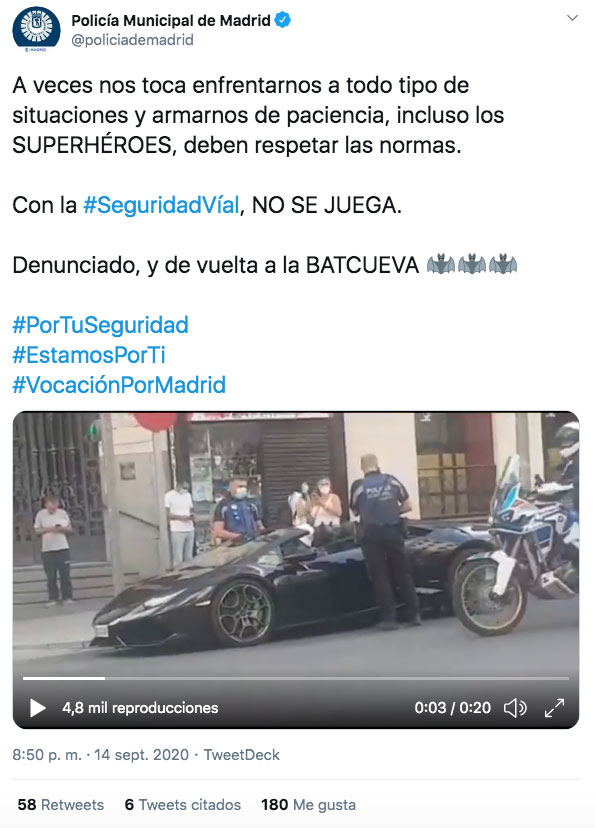View the 6 Tweets citados list
The height and width of the screenshot is (828, 595).
pos(183,805)
